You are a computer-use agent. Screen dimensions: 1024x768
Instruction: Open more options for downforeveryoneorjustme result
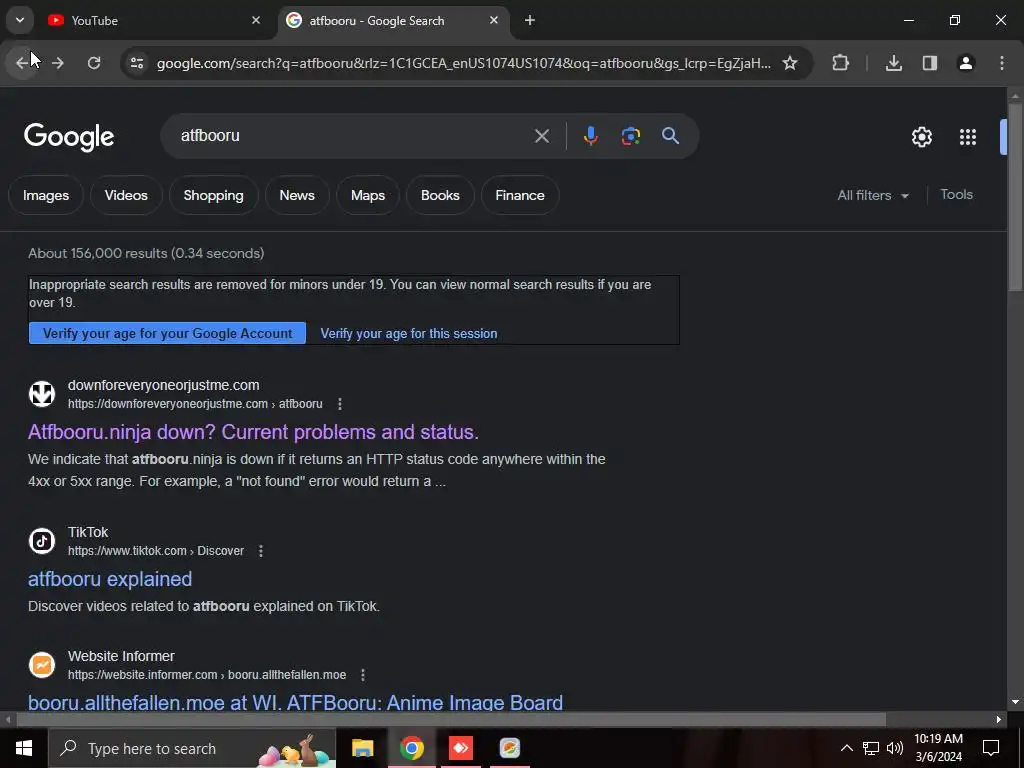coord(340,404)
